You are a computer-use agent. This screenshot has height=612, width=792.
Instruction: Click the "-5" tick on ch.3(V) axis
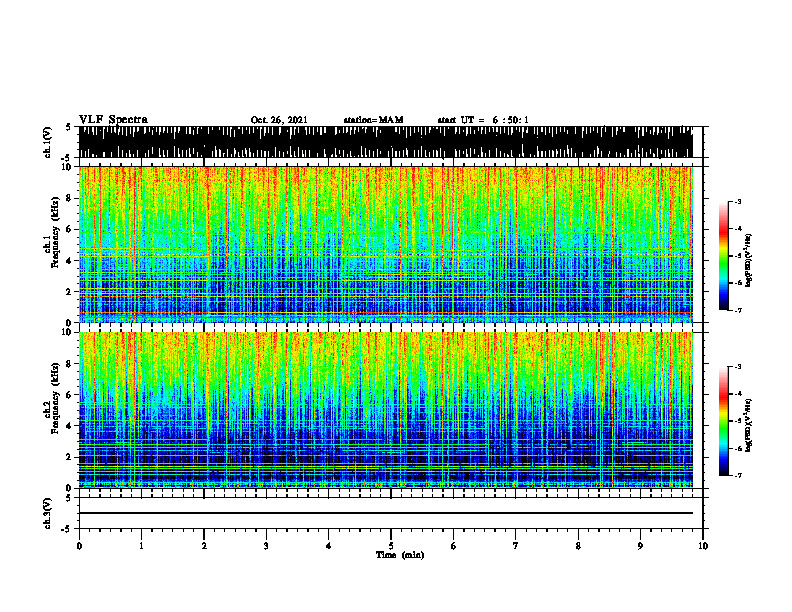click(67, 529)
